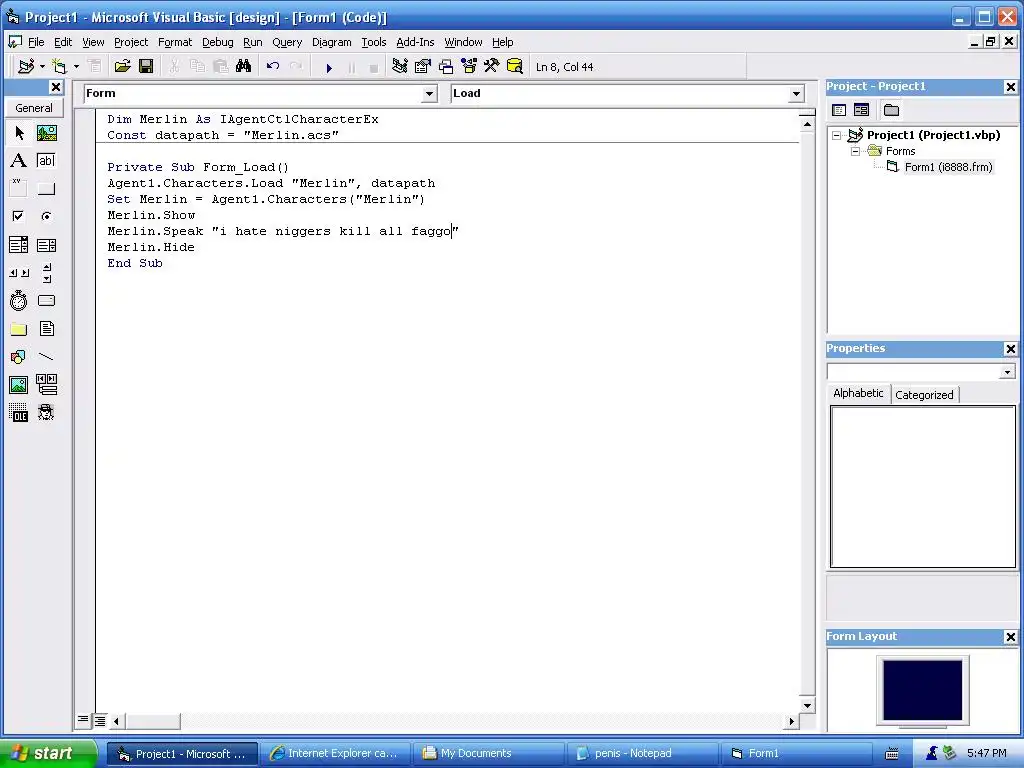The height and width of the screenshot is (768, 1024).
Task: Select the CommandButton control in the toolbox
Action: [x=46, y=189]
